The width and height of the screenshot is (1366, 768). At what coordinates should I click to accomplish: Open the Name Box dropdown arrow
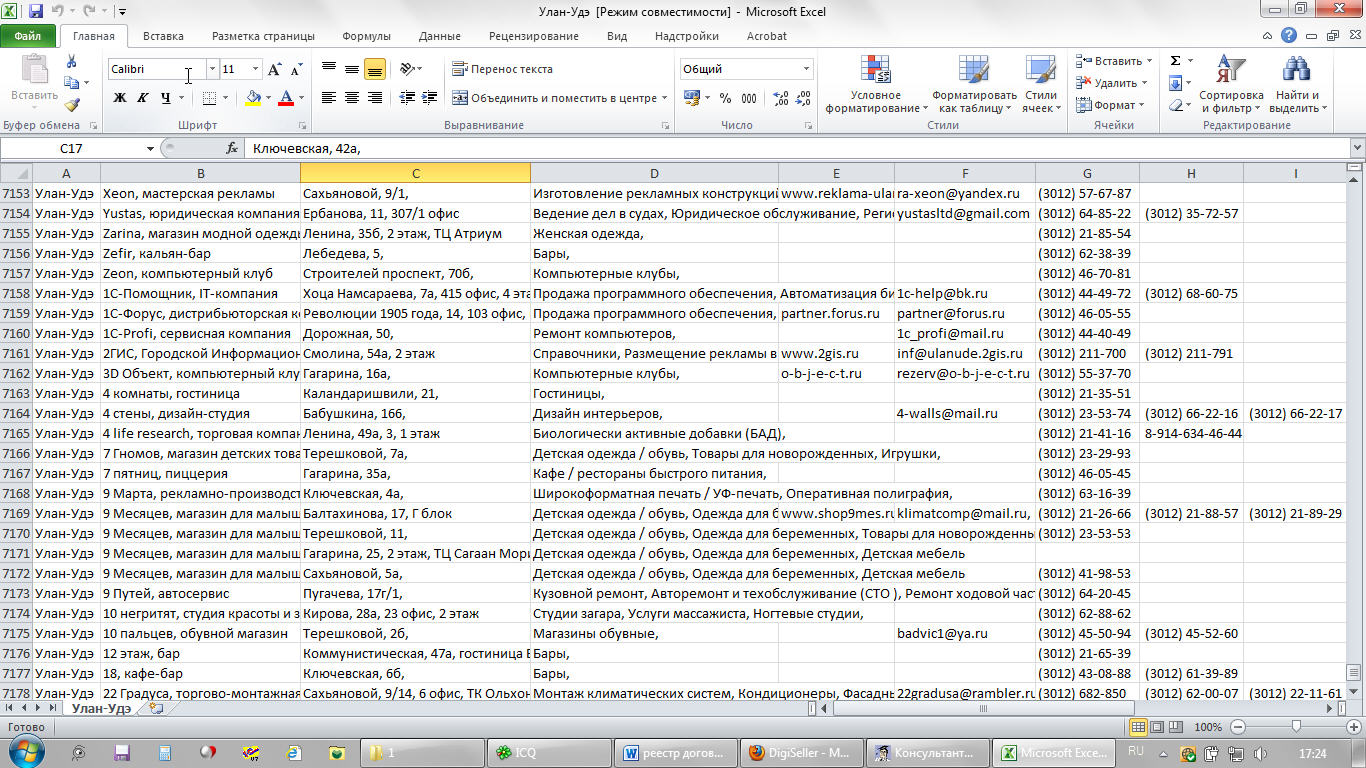coord(150,148)
